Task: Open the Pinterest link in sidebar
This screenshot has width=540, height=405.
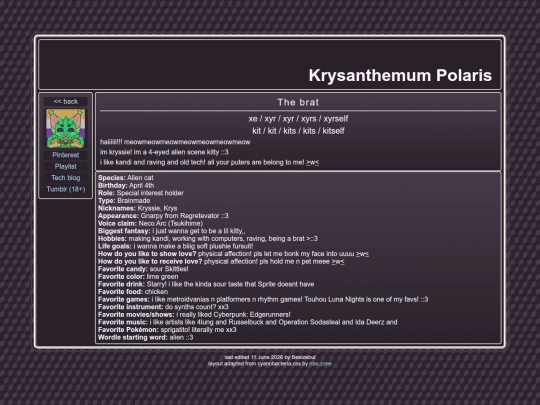Action: pyautogui.click(x=65, y=155)
